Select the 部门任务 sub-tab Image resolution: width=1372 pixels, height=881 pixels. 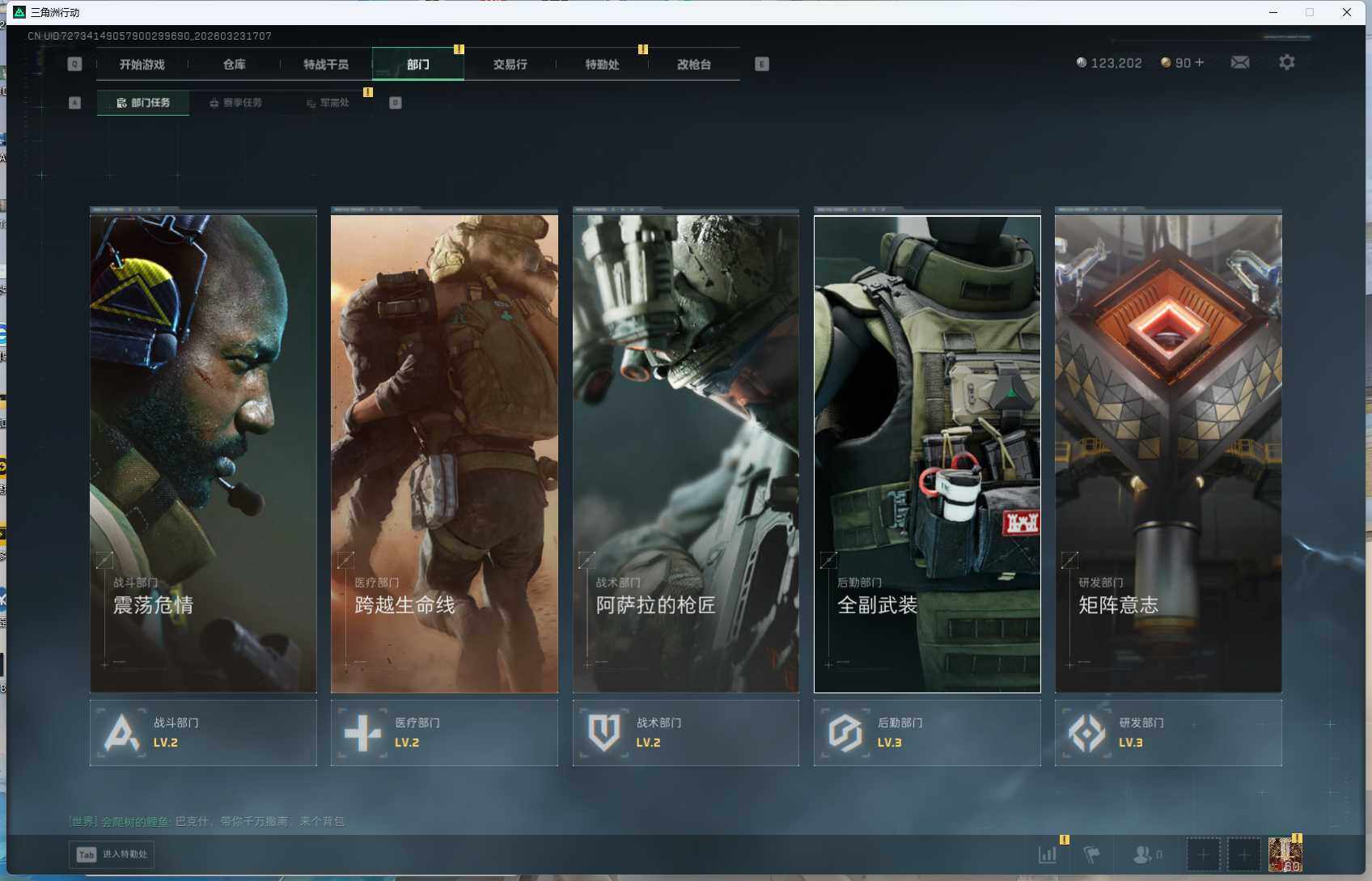point(143,103)
